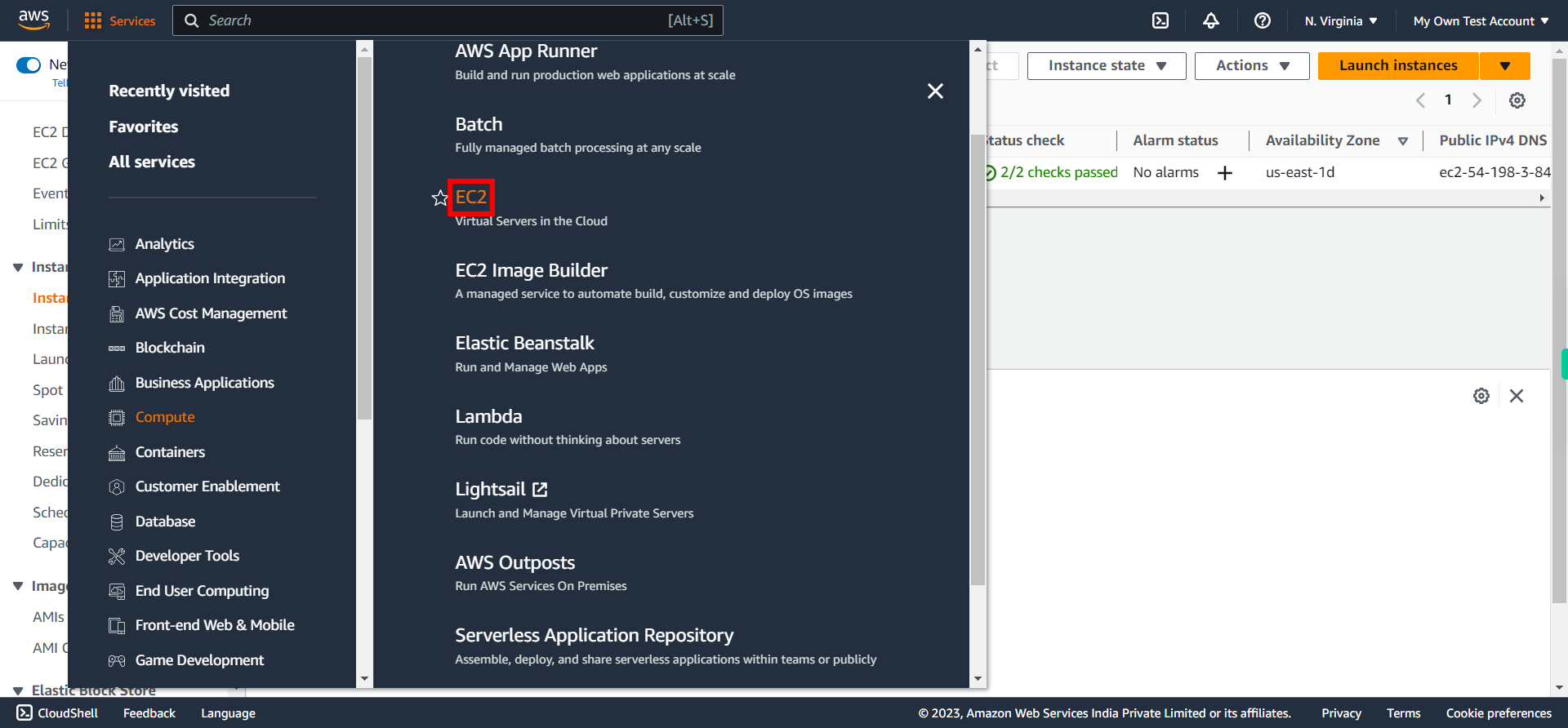Click the AWS Cost Management icon

[x=117, y=313]
